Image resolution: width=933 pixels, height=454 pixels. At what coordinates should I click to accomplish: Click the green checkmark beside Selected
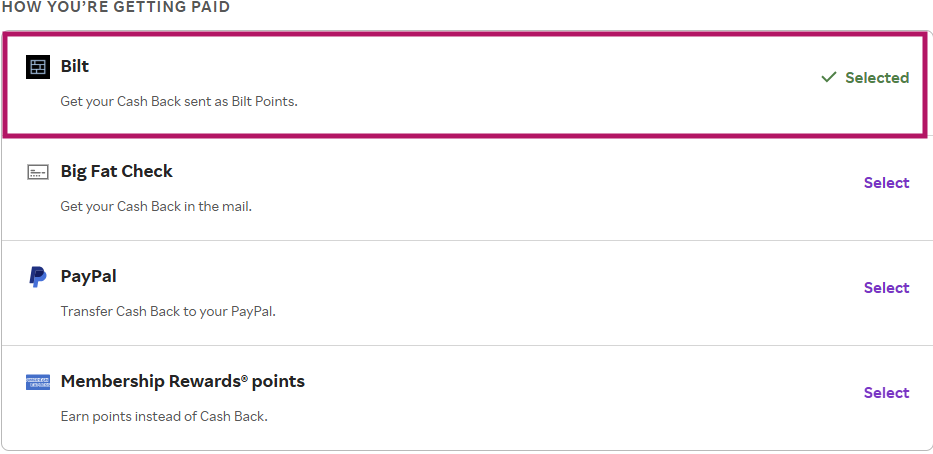click(828, 77)
